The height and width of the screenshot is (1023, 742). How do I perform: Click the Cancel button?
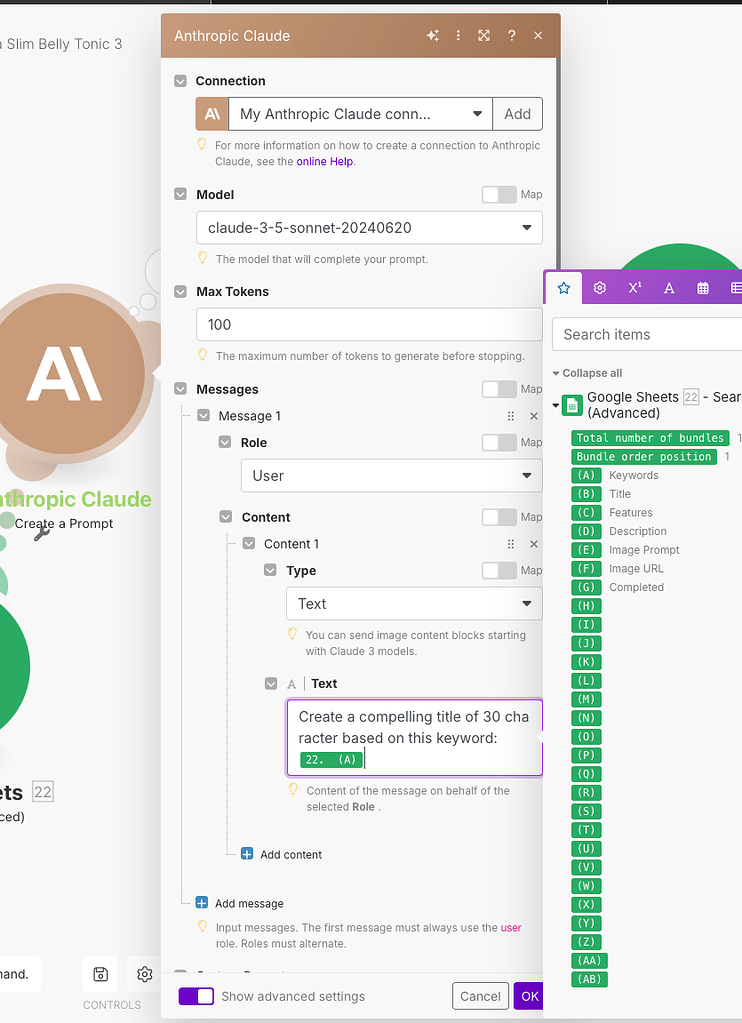[x=480, y=996]
